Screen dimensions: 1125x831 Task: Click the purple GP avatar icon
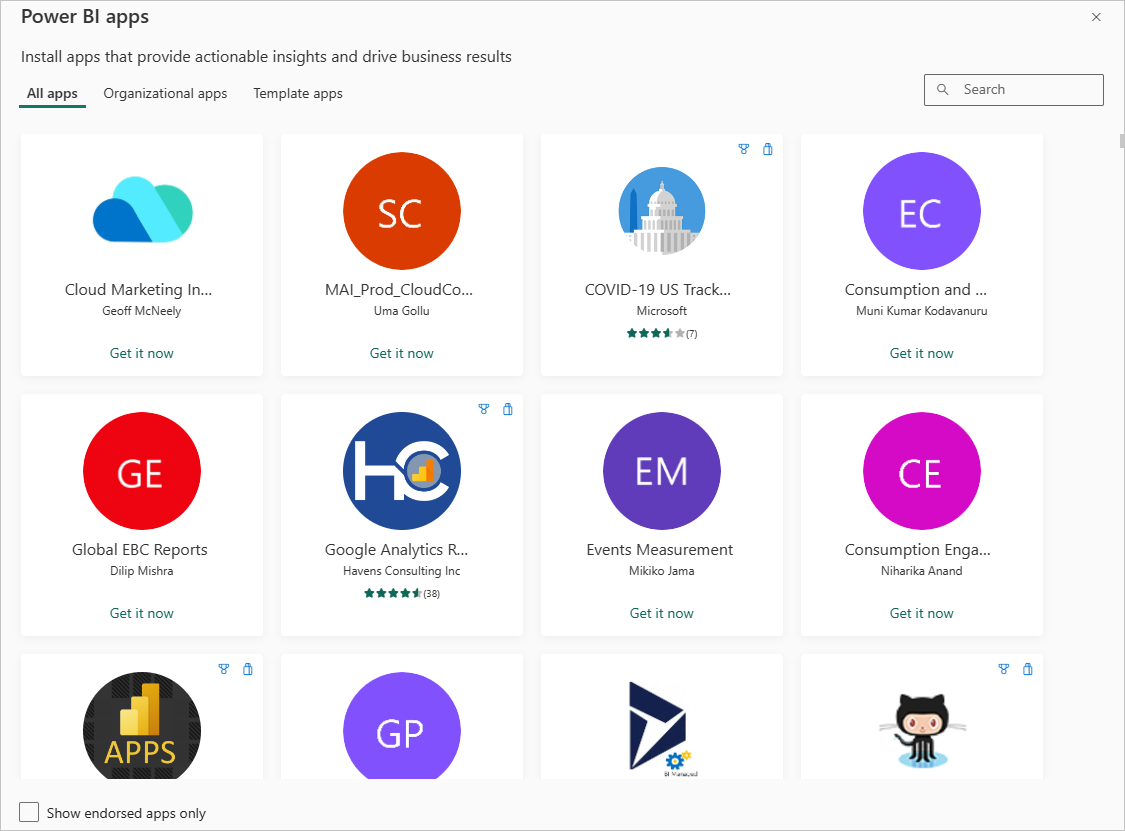point(402,726)
